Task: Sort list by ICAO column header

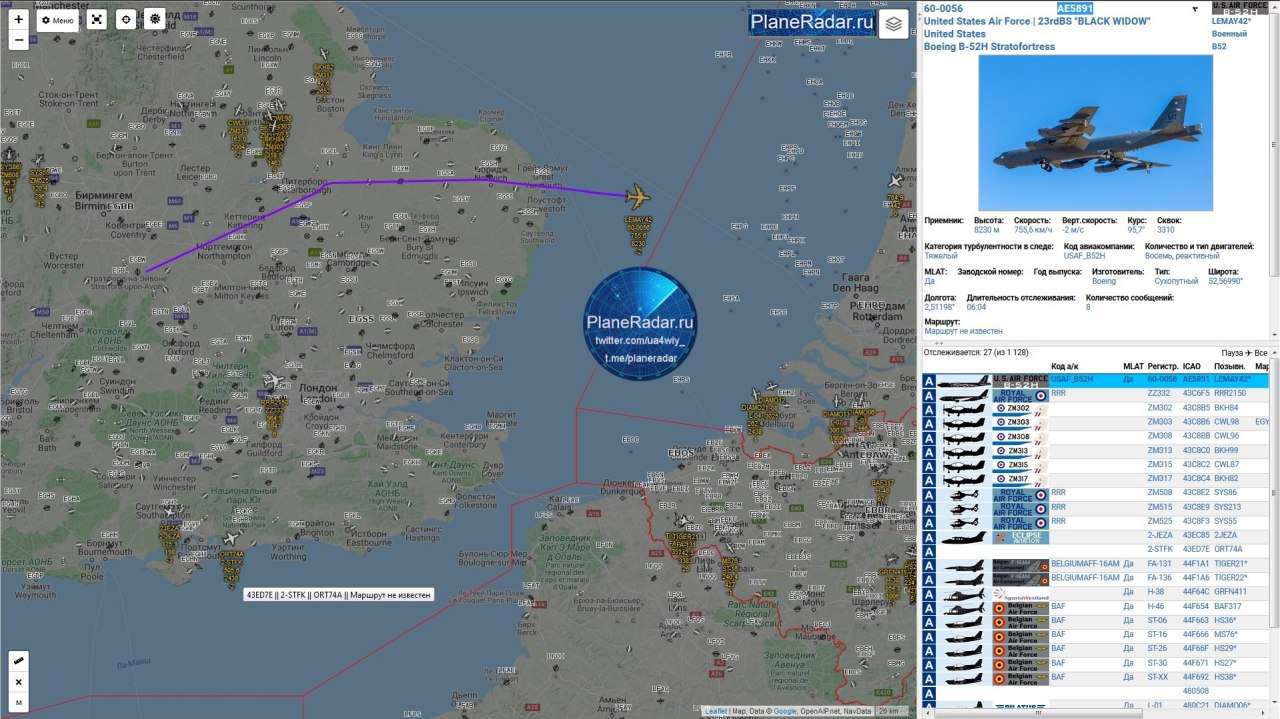Action: point(1192,367)
